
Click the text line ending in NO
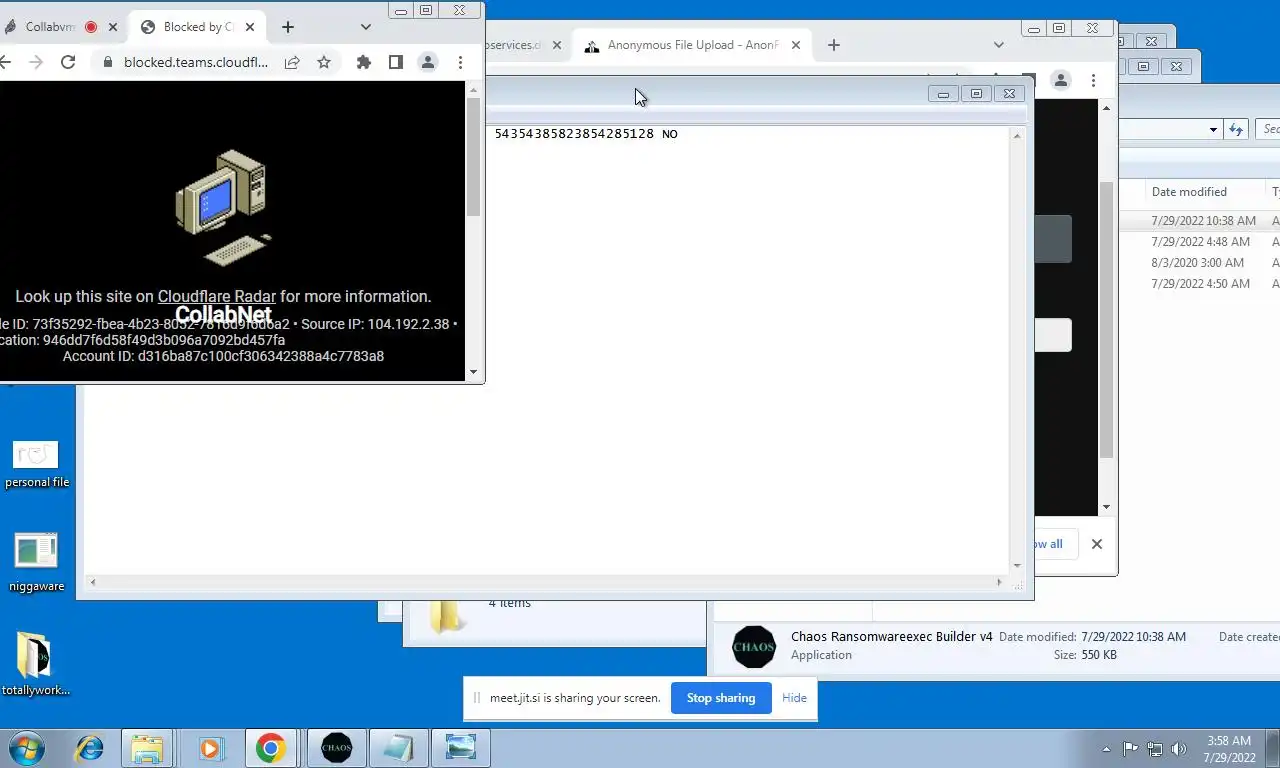[586, 134]
